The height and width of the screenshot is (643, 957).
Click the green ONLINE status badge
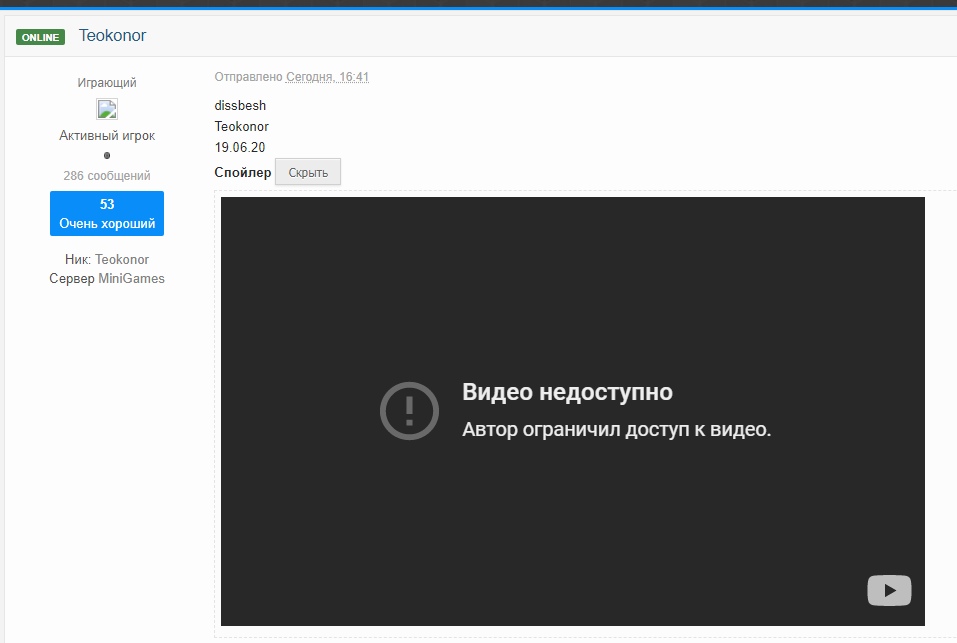tap(40, 37)
